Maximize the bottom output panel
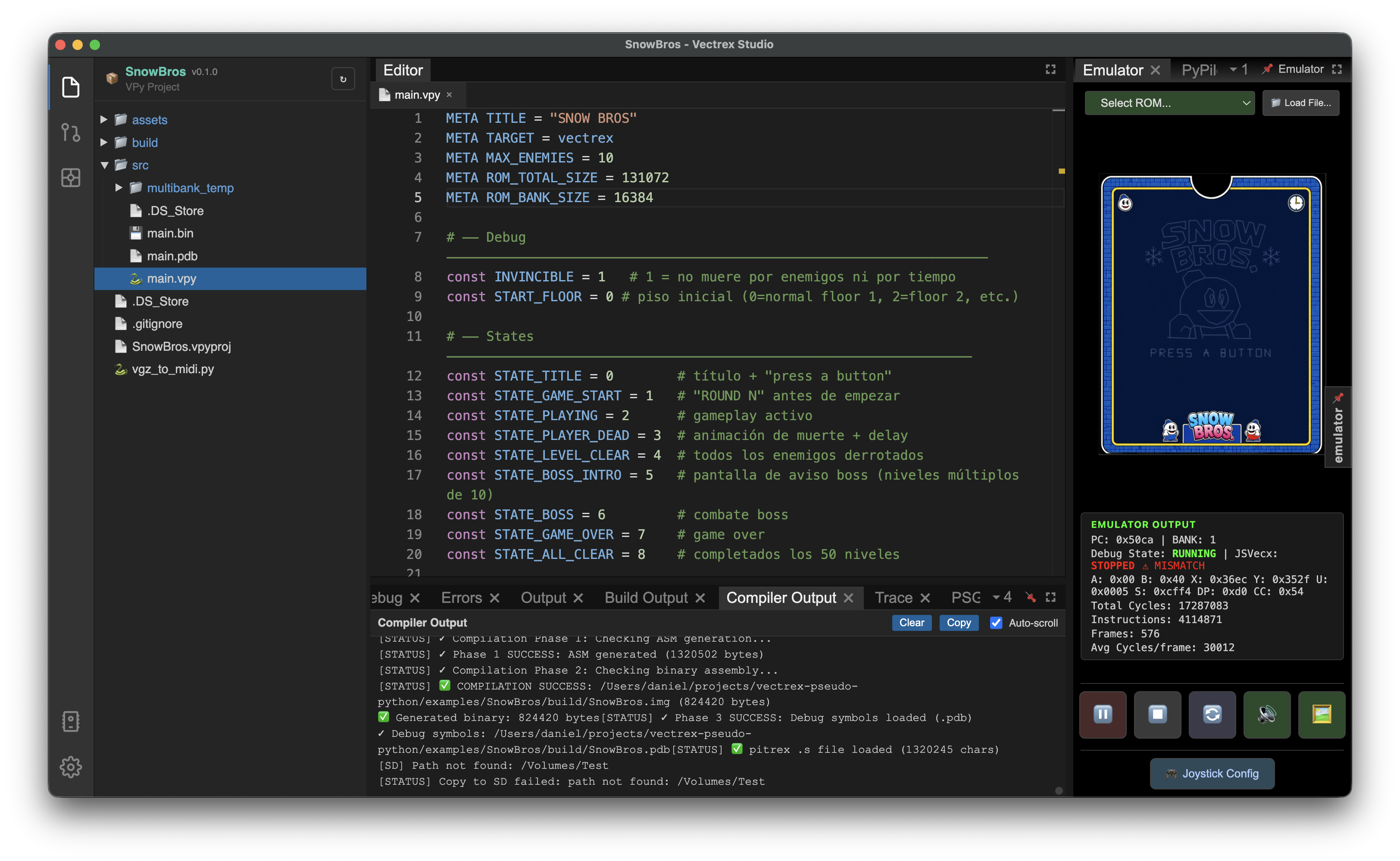1400x861 pixels. [x=1050, y=597]
